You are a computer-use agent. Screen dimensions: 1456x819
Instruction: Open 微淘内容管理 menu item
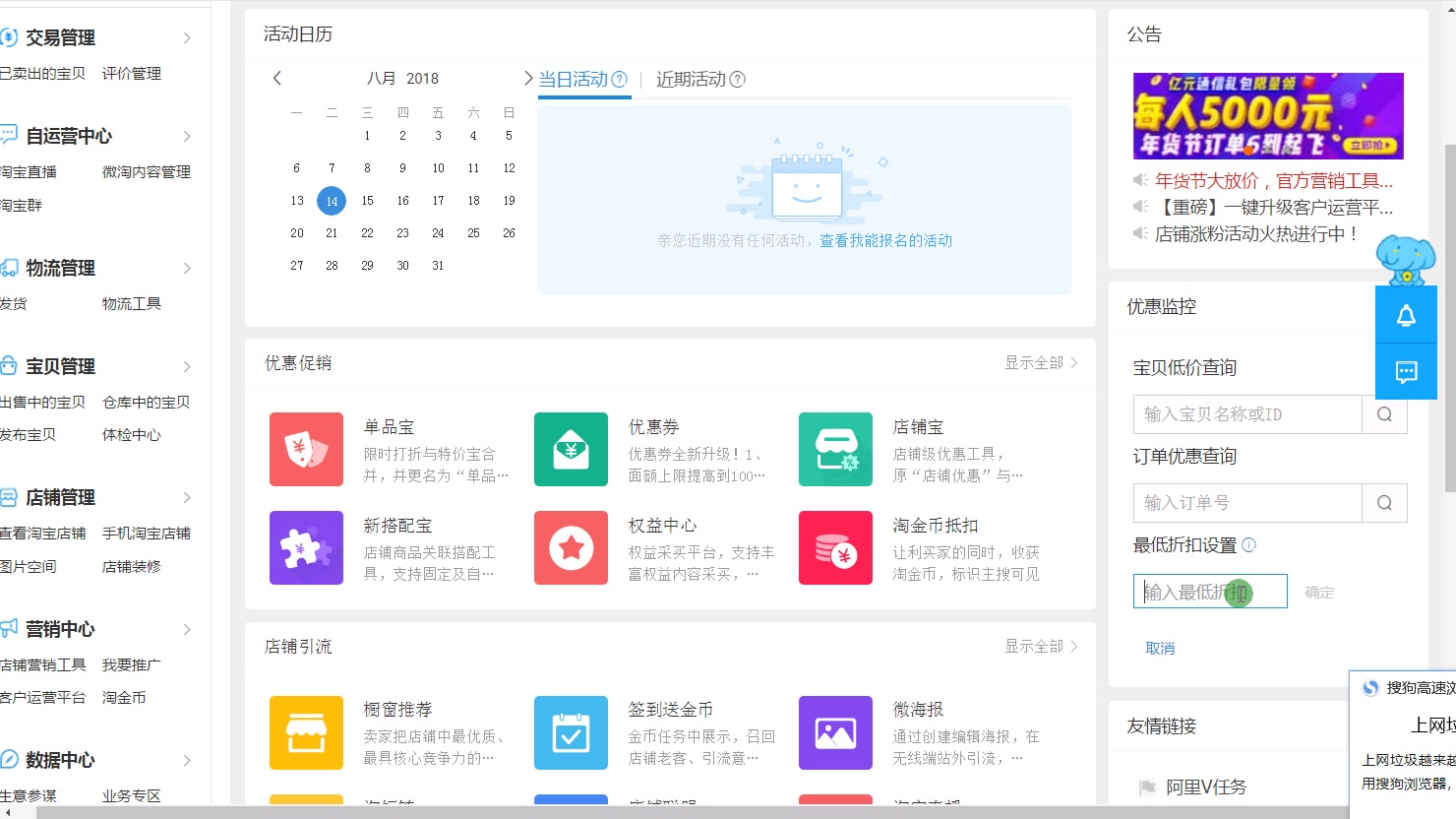click(147, 172)
